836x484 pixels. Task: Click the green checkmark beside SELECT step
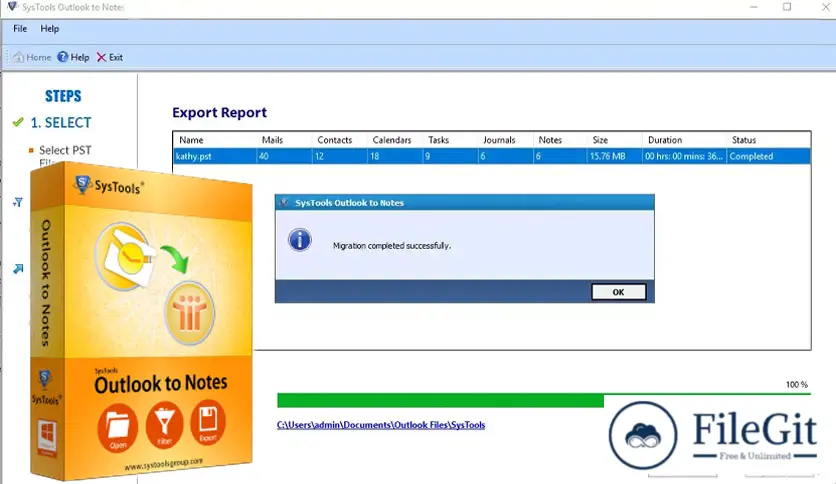tap(18, 122)
